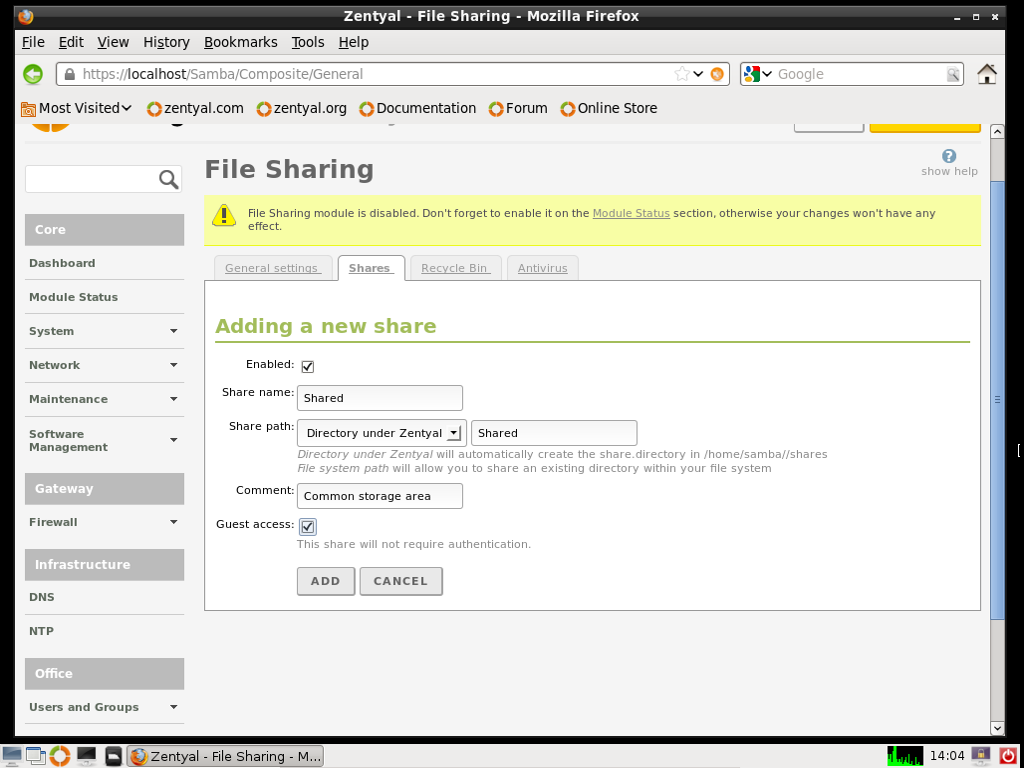The image size is (1024, 768).
Task: Click the Google search engine icon
Action: pos(751,74)
